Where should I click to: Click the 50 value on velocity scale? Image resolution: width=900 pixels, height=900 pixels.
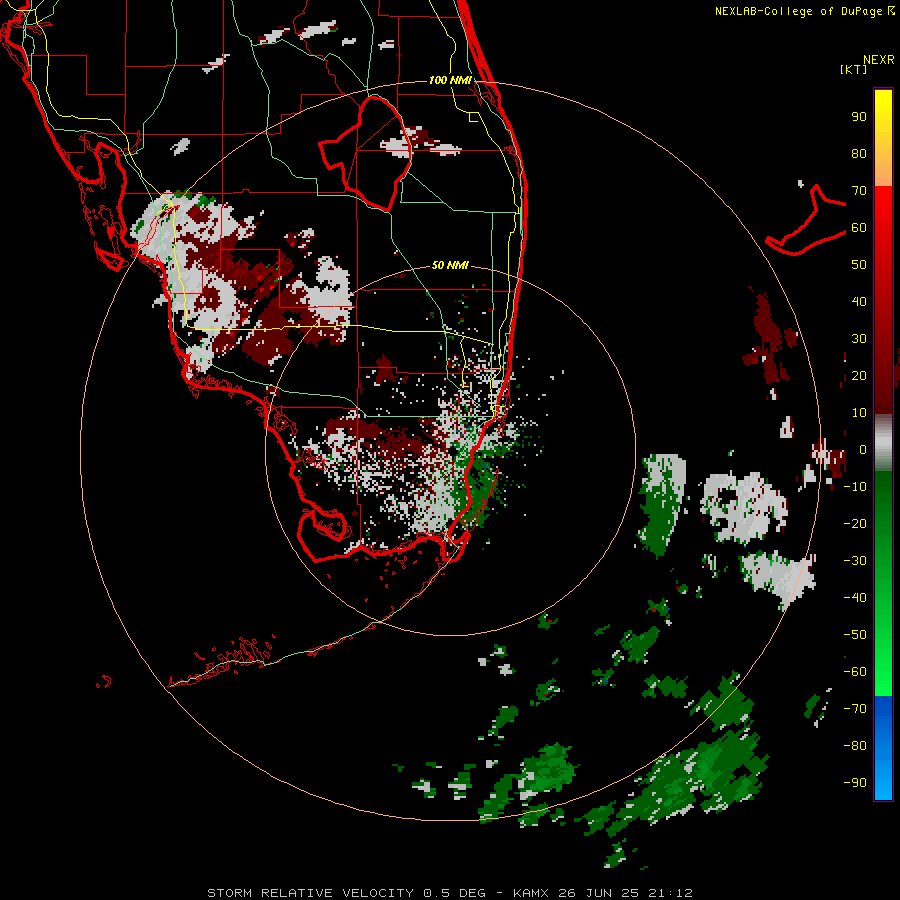click(x=859, y=265)
